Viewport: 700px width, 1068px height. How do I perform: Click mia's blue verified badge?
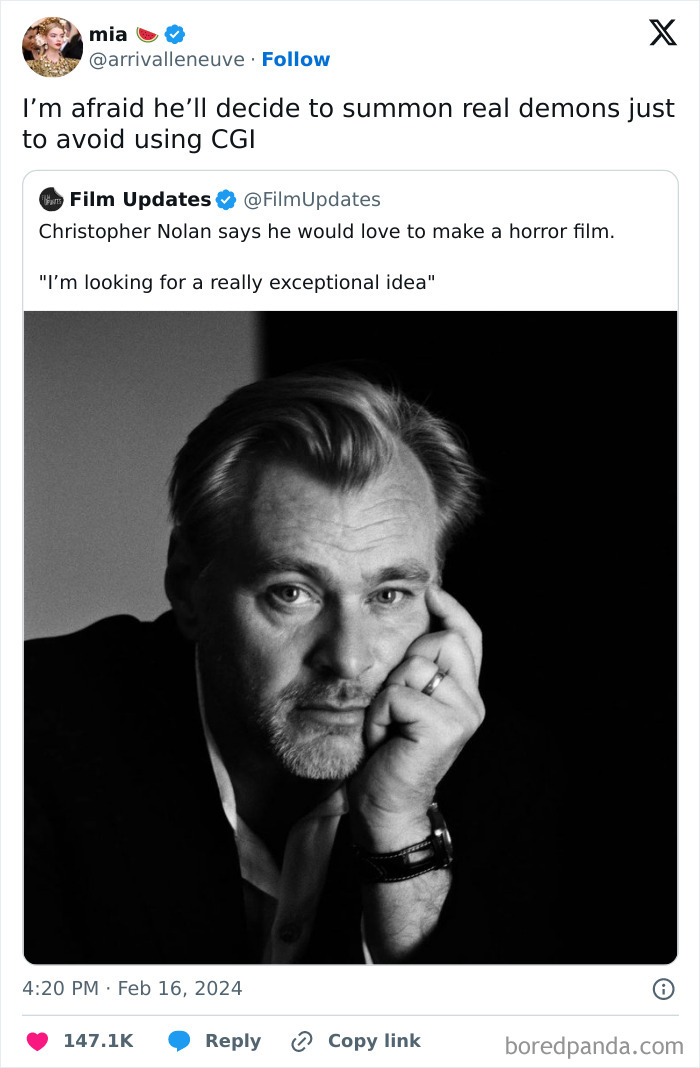click(x=174, y=34)
